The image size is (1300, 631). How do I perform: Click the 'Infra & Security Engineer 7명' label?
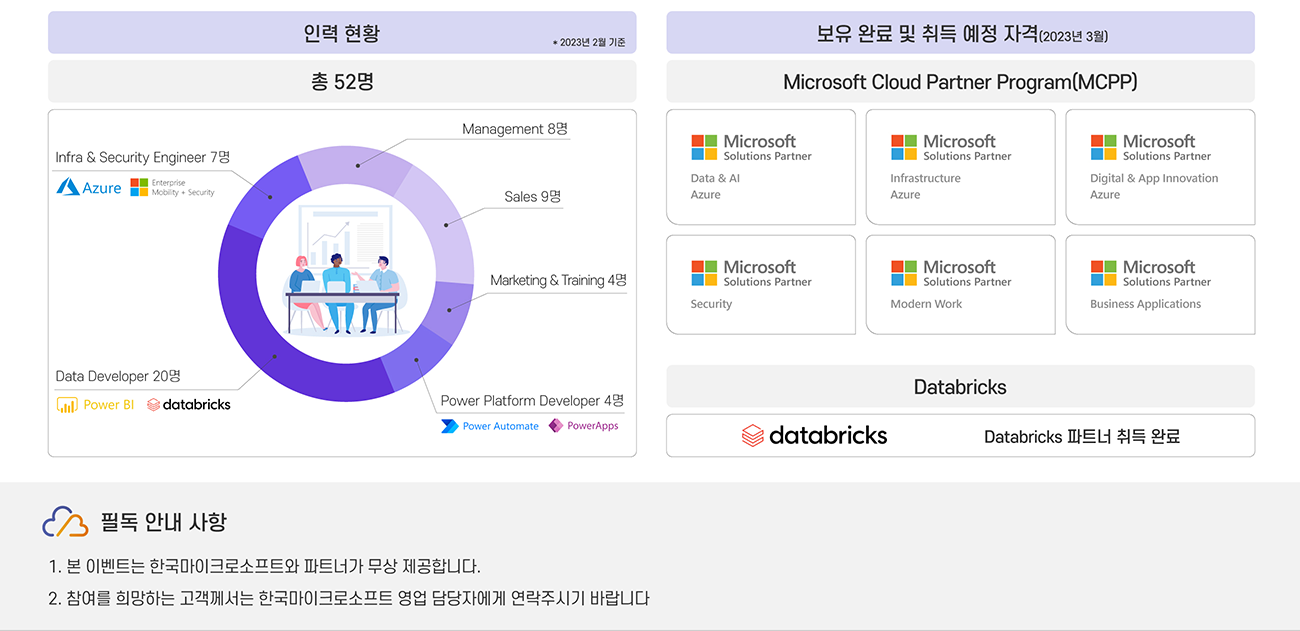point(143,157)
